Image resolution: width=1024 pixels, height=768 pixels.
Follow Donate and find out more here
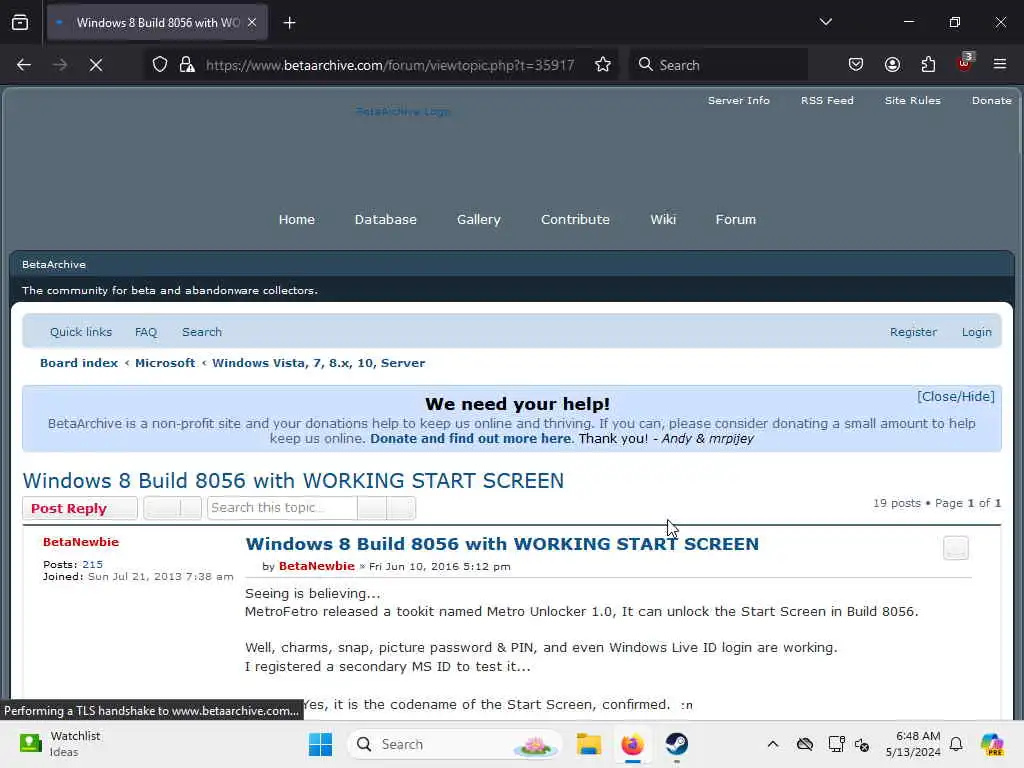click(470, 439)
